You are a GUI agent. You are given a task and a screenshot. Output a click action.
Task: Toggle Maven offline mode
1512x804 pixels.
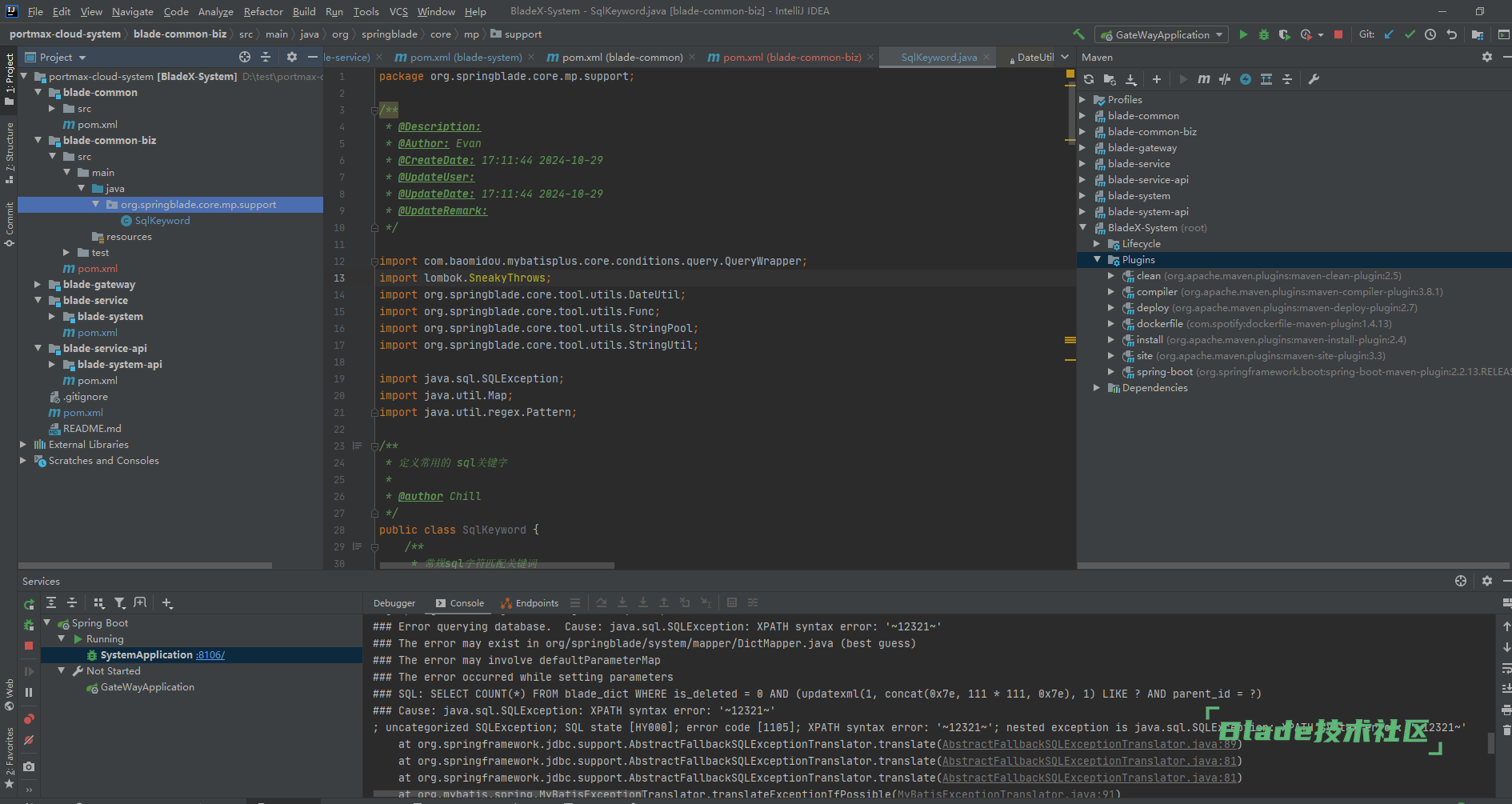click(x=1225, y=79)
